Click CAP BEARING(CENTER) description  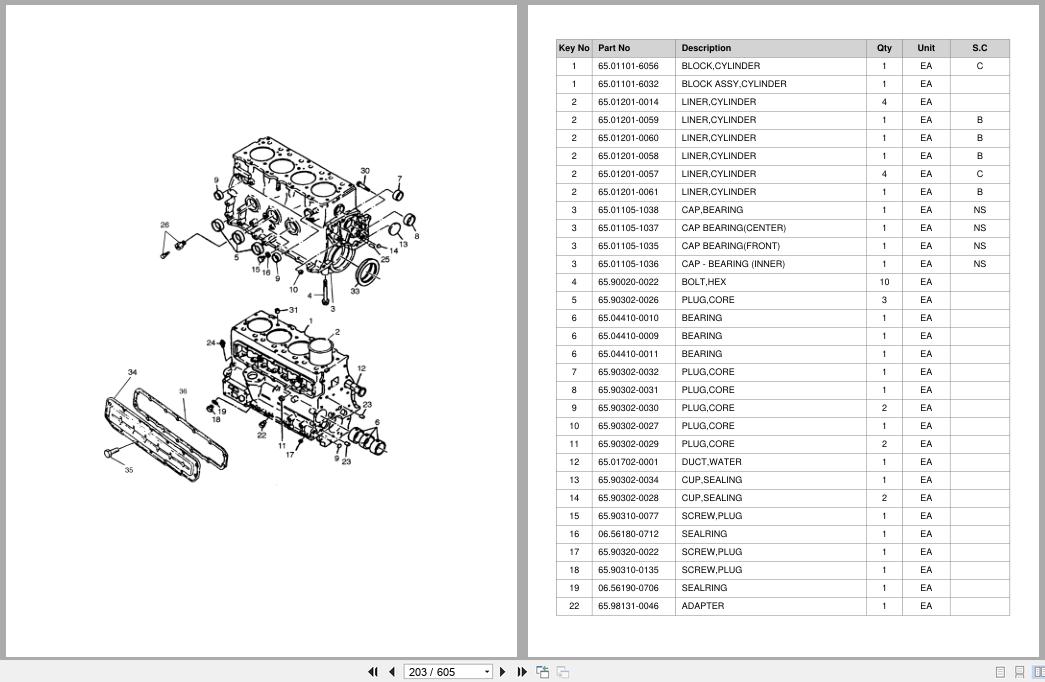733,228
